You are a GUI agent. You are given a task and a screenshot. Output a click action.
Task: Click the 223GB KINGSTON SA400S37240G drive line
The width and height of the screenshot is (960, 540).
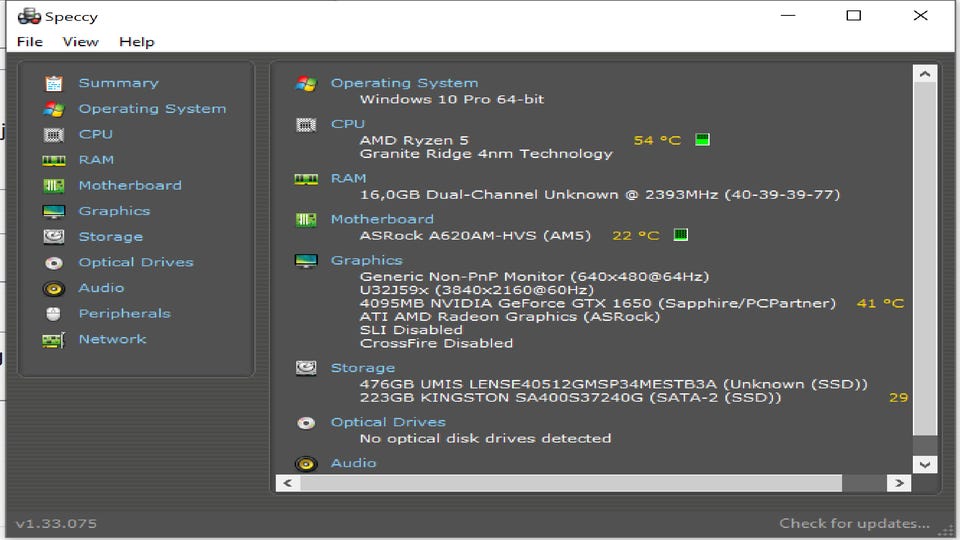tap(571, 397)
